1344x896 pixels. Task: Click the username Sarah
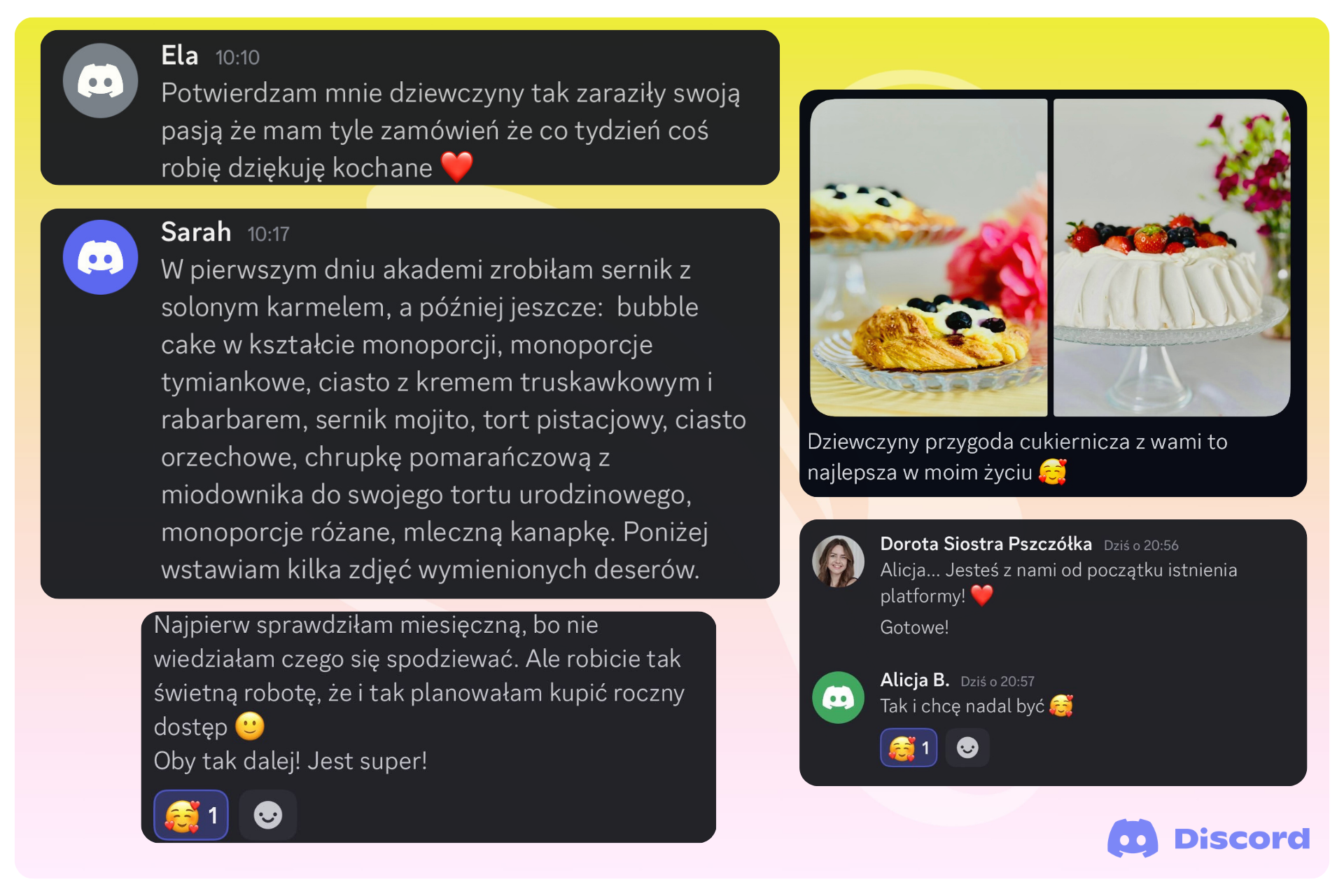(x=196, y=232)
